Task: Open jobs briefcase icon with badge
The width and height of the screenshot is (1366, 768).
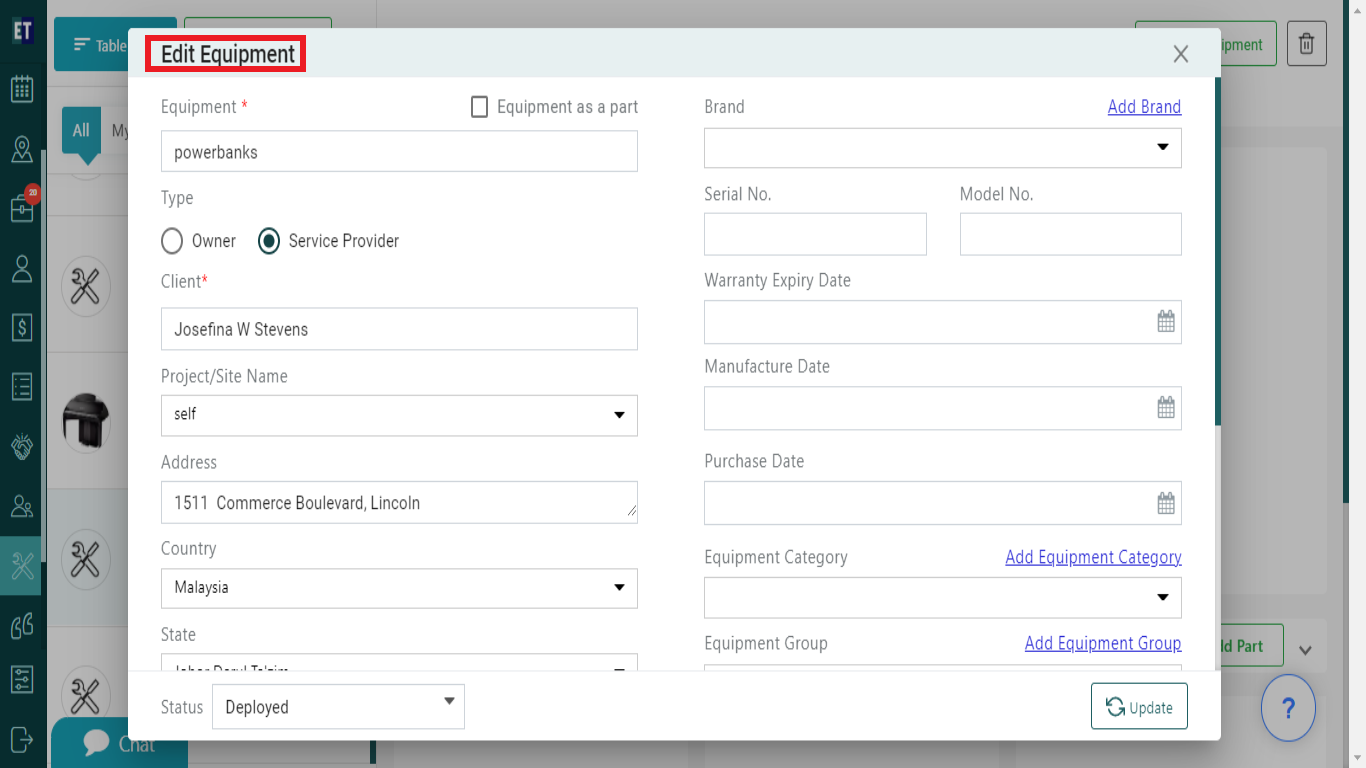Action: [22, 208]
